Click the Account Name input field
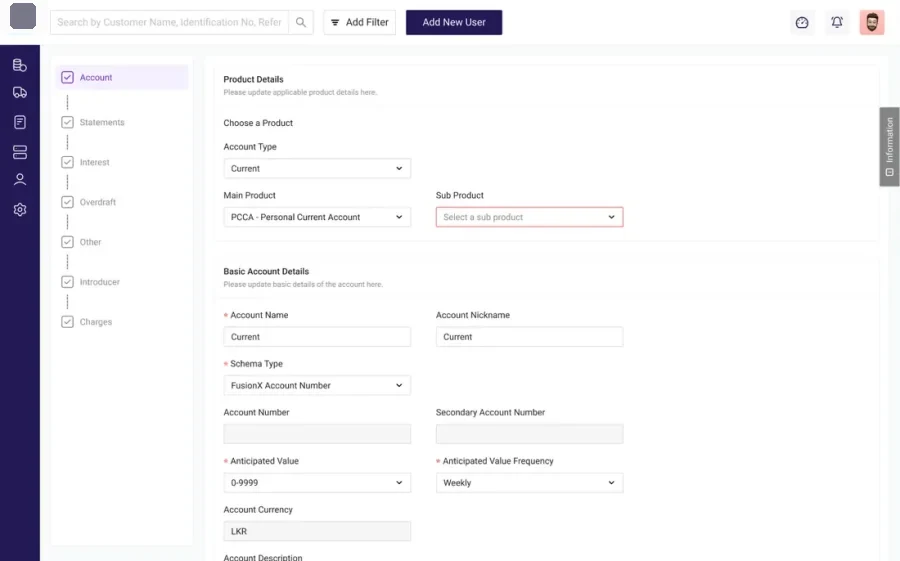 (x=317, y=337)
